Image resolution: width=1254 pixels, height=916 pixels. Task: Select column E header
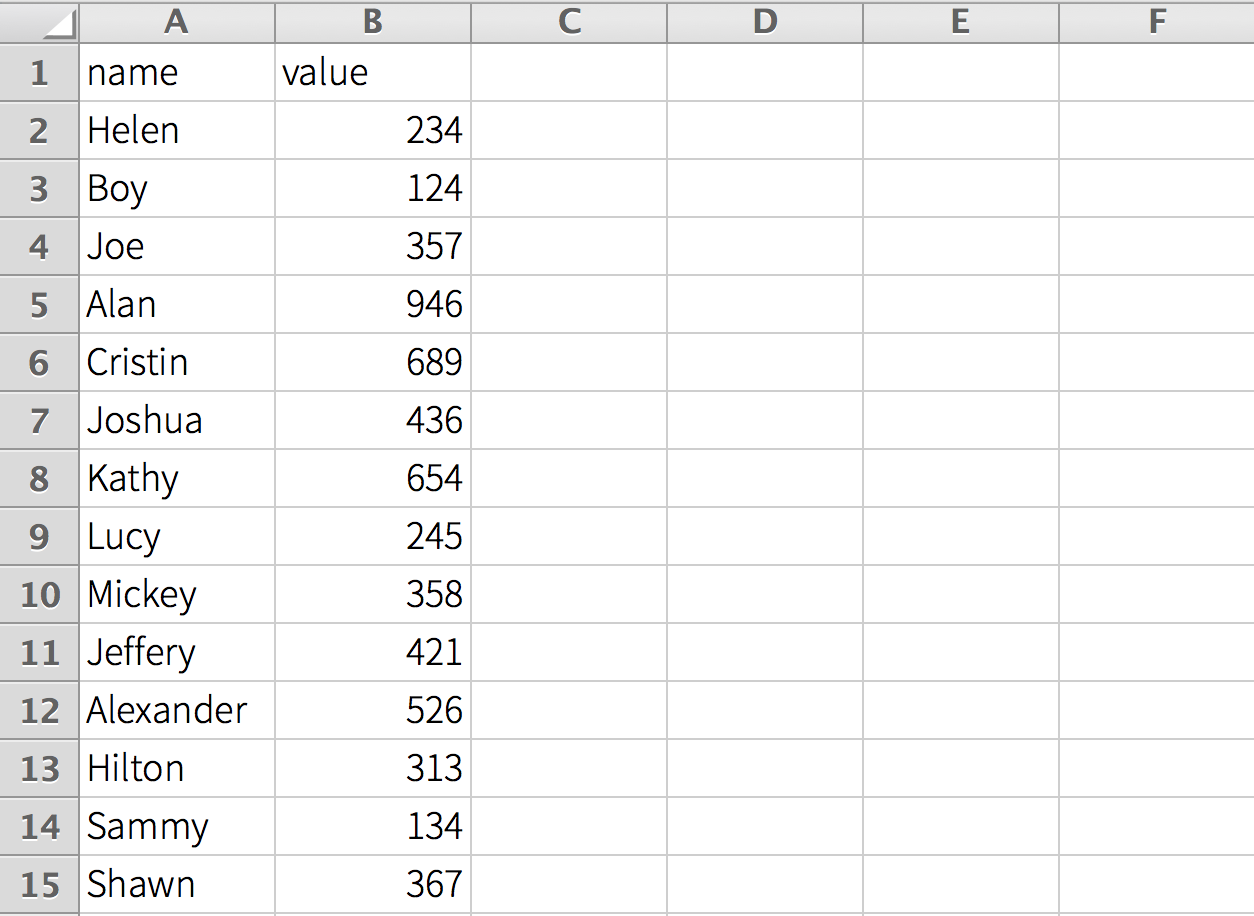click(961, 21)
